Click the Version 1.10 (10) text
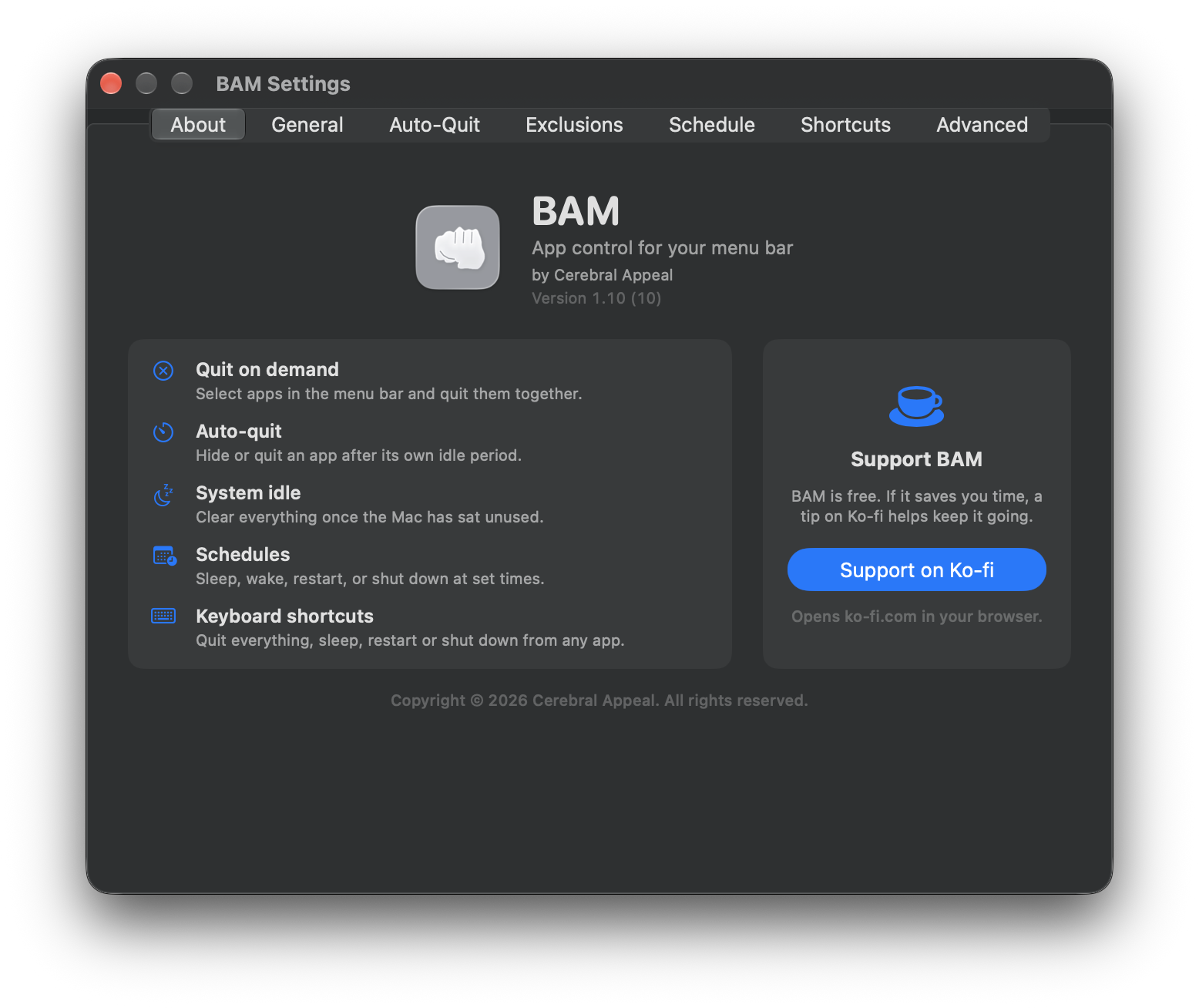 pos(596,298)
